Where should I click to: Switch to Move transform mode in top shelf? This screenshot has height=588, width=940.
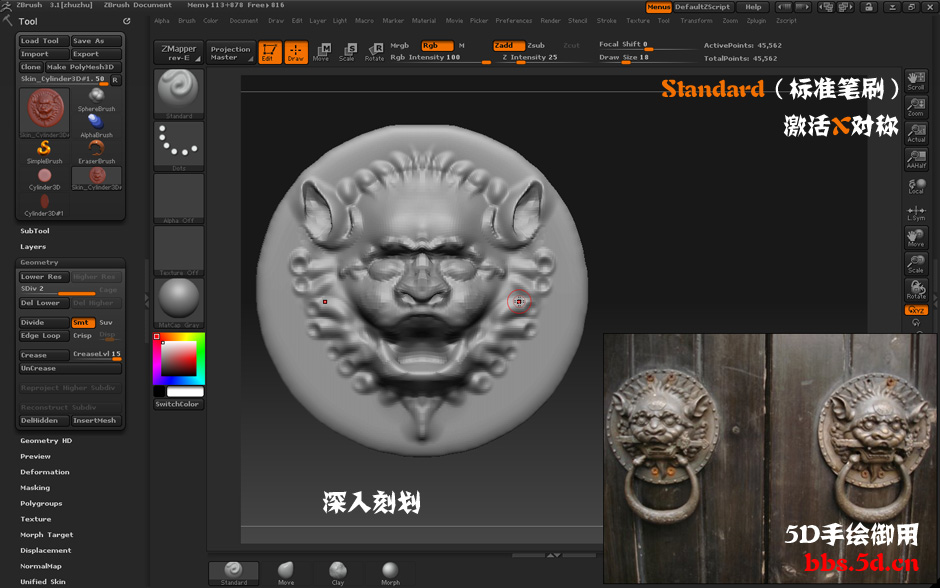pyautogui.click(x=321, y=52)
